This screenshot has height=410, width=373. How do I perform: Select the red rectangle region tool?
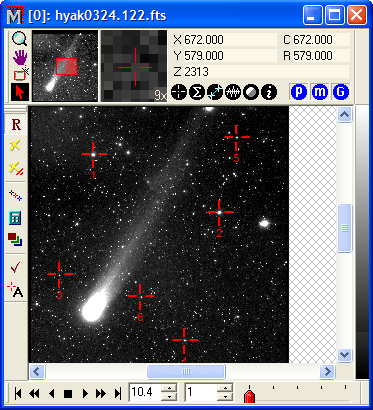[x=20, y=75]
